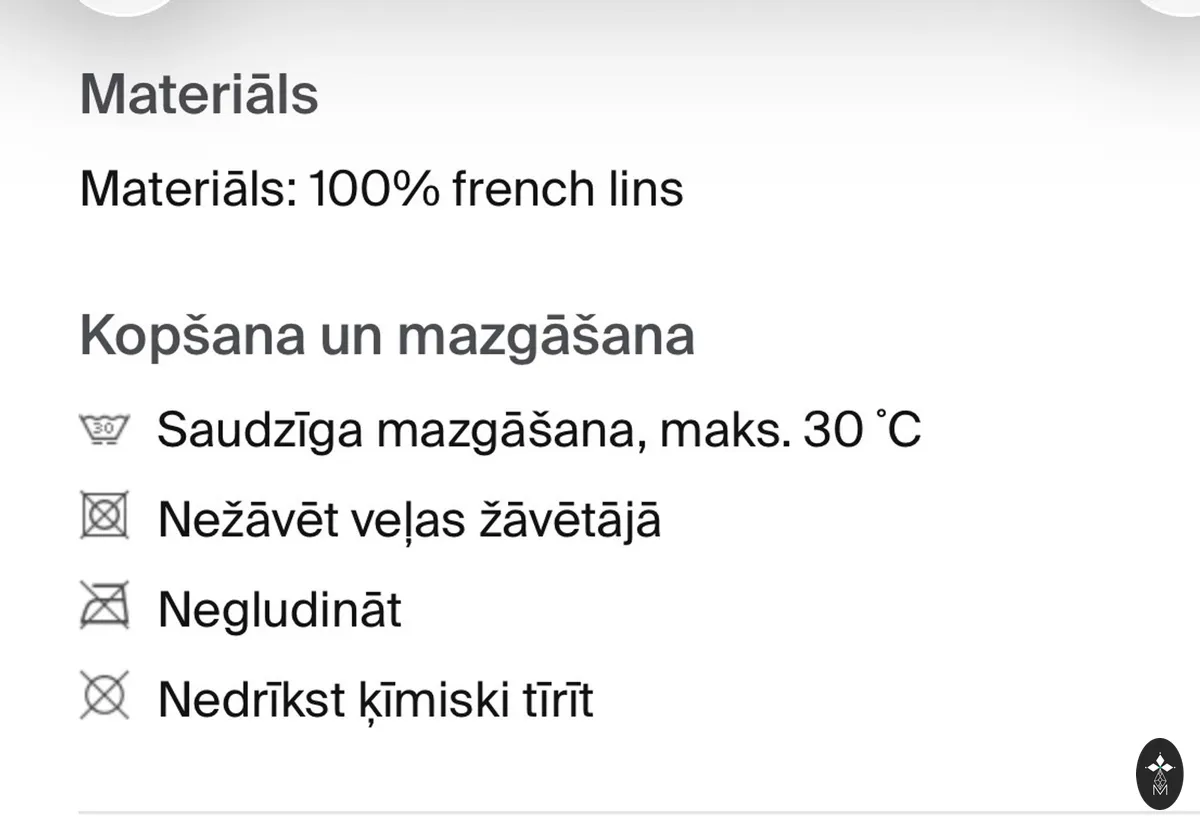Click the 100% value in material line
Screen dimensions: 1200x826
click(x=374, y=188)
